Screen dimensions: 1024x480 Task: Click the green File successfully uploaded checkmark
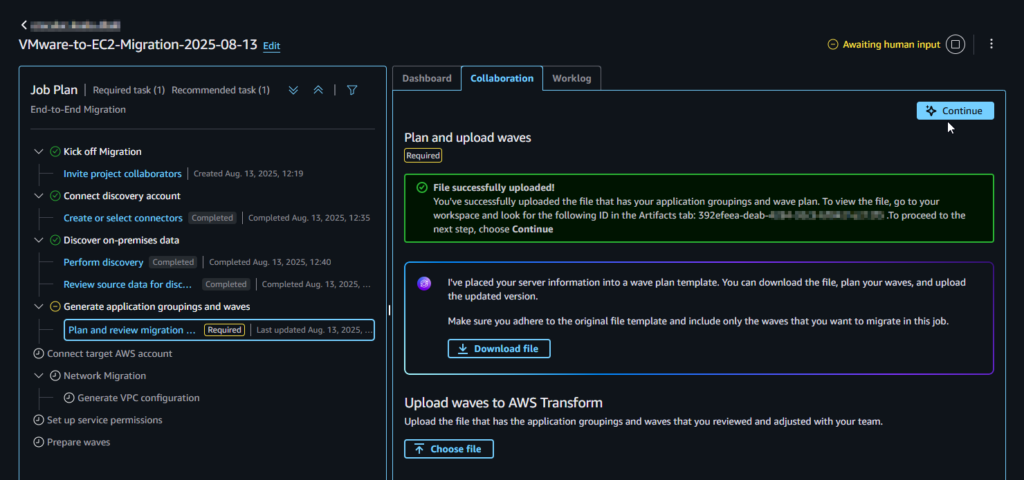pos(423,187)
